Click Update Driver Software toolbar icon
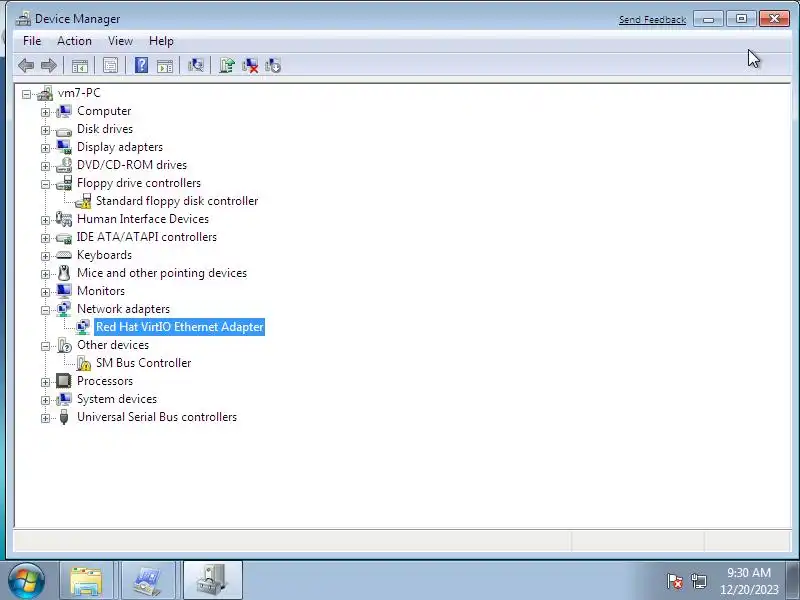The height and width of the screenshot is (600, 800). coord(227,65)
